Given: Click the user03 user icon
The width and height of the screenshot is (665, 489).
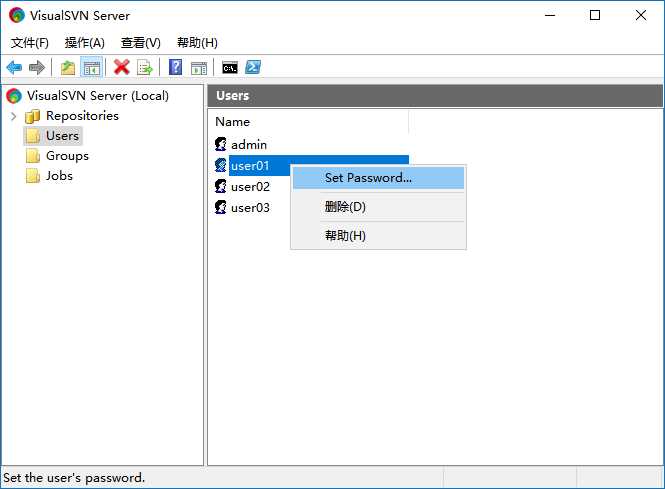Looking at the screenshot, I should pos(221,207).
